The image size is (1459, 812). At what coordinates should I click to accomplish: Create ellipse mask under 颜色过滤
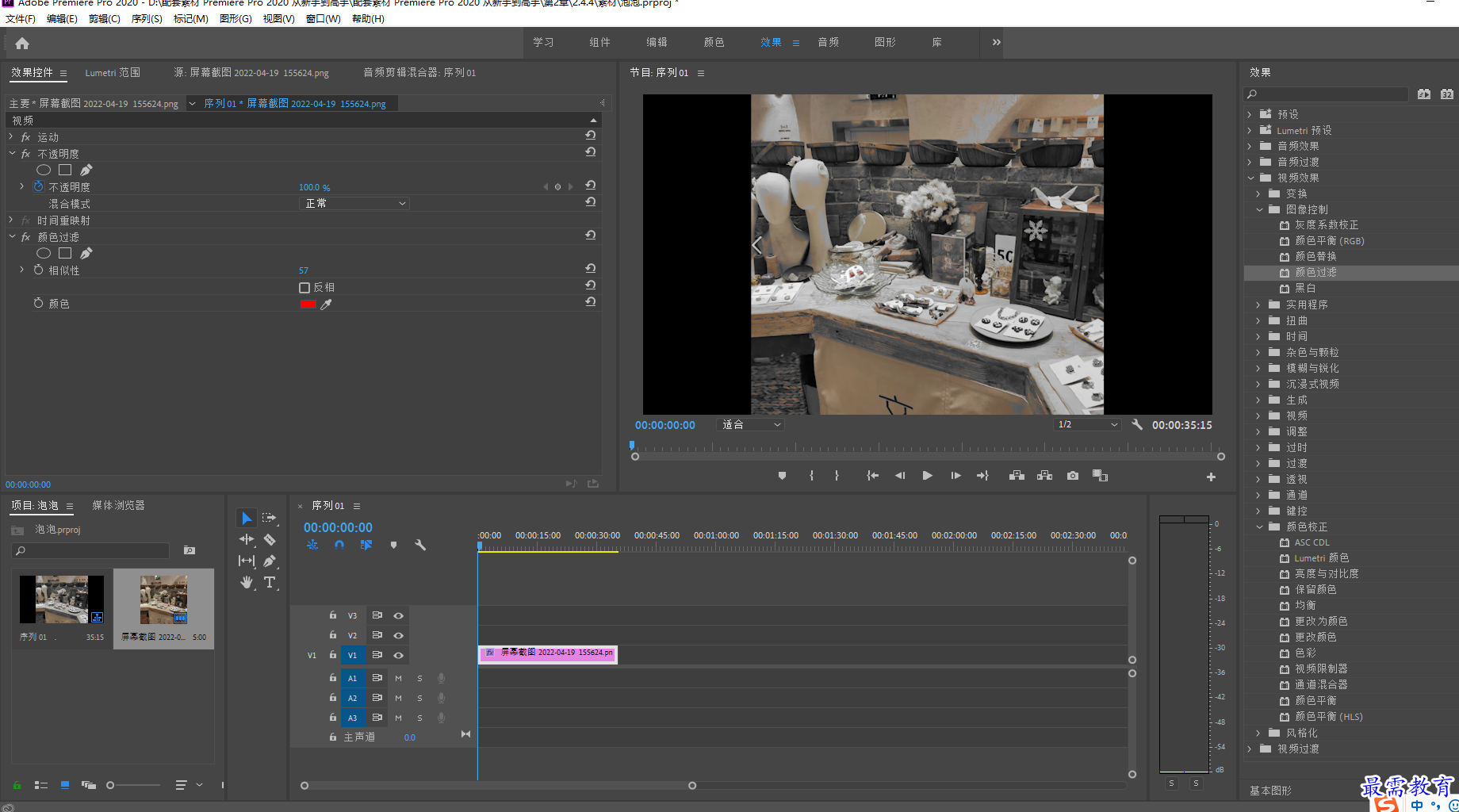pos(44,253)
